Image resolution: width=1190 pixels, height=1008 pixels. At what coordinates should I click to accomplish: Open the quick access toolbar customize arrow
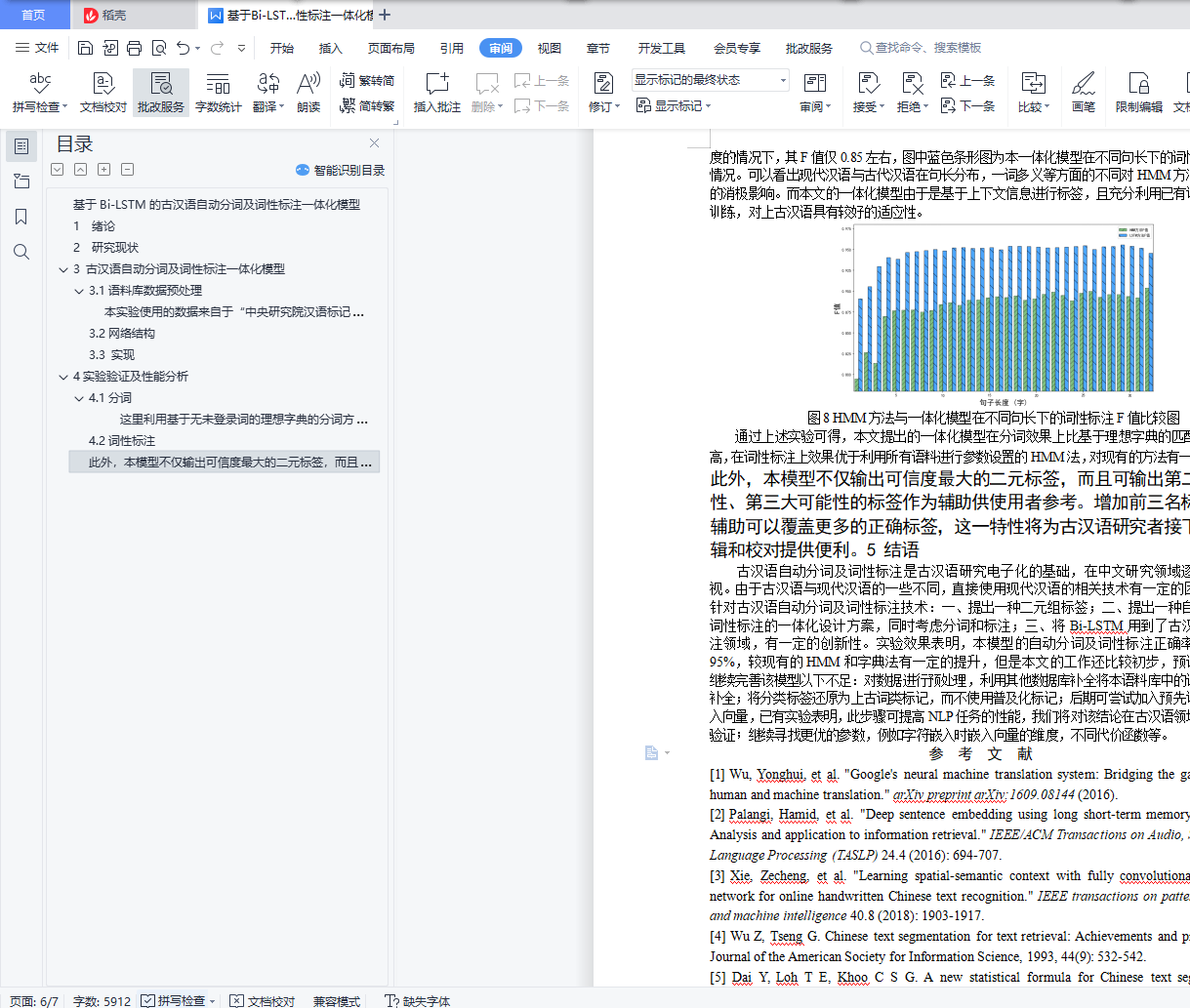point(241,48)
